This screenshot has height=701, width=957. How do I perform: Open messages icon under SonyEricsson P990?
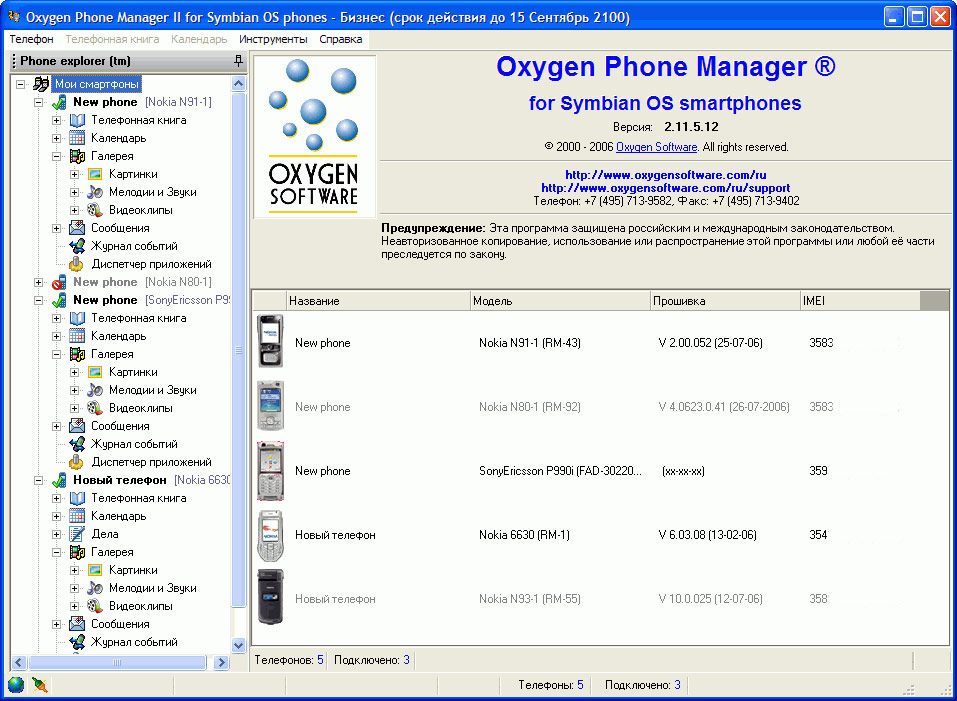tap(77, 426)
